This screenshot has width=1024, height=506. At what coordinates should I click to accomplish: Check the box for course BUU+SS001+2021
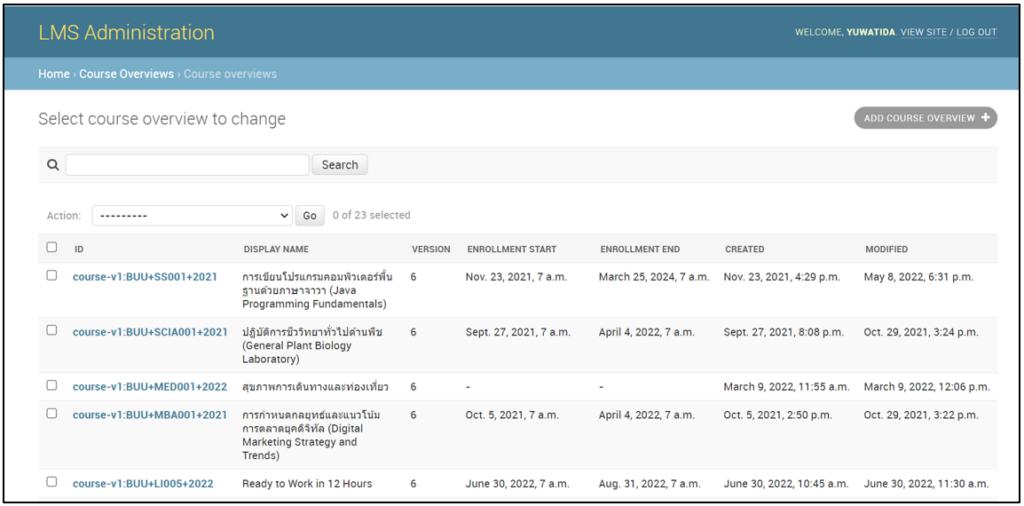(x=52, y=276)
